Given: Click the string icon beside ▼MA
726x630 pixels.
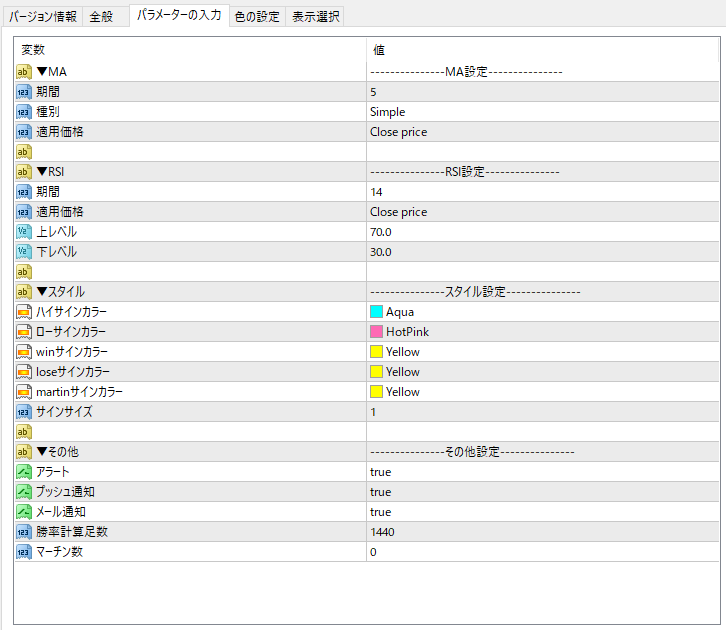Looking at the screenshot, I should point(24,72).
